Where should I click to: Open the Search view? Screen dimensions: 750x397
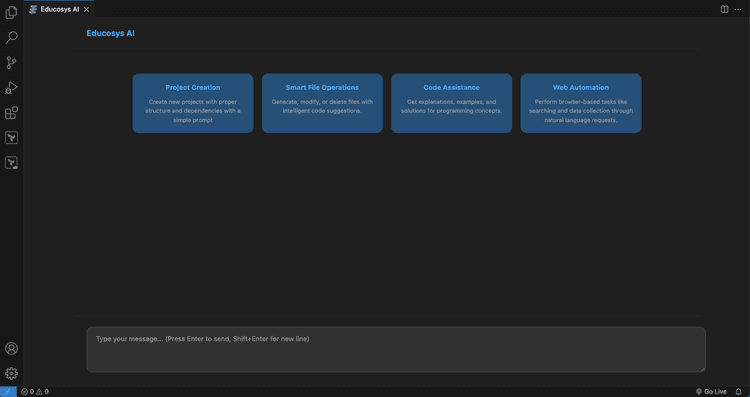(x=11, y=37)
